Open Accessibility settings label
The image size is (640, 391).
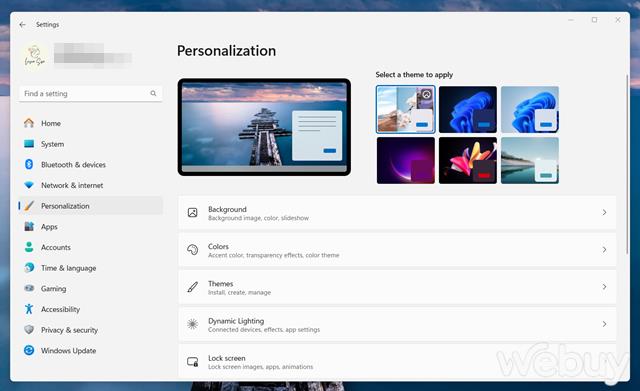pyautogui.click(x=60, y=309)
